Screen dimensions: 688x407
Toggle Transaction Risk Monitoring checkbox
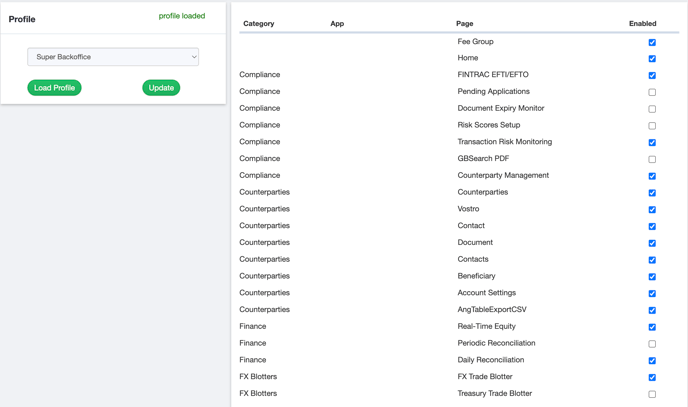pyautogui.click(x=652, y=142)
